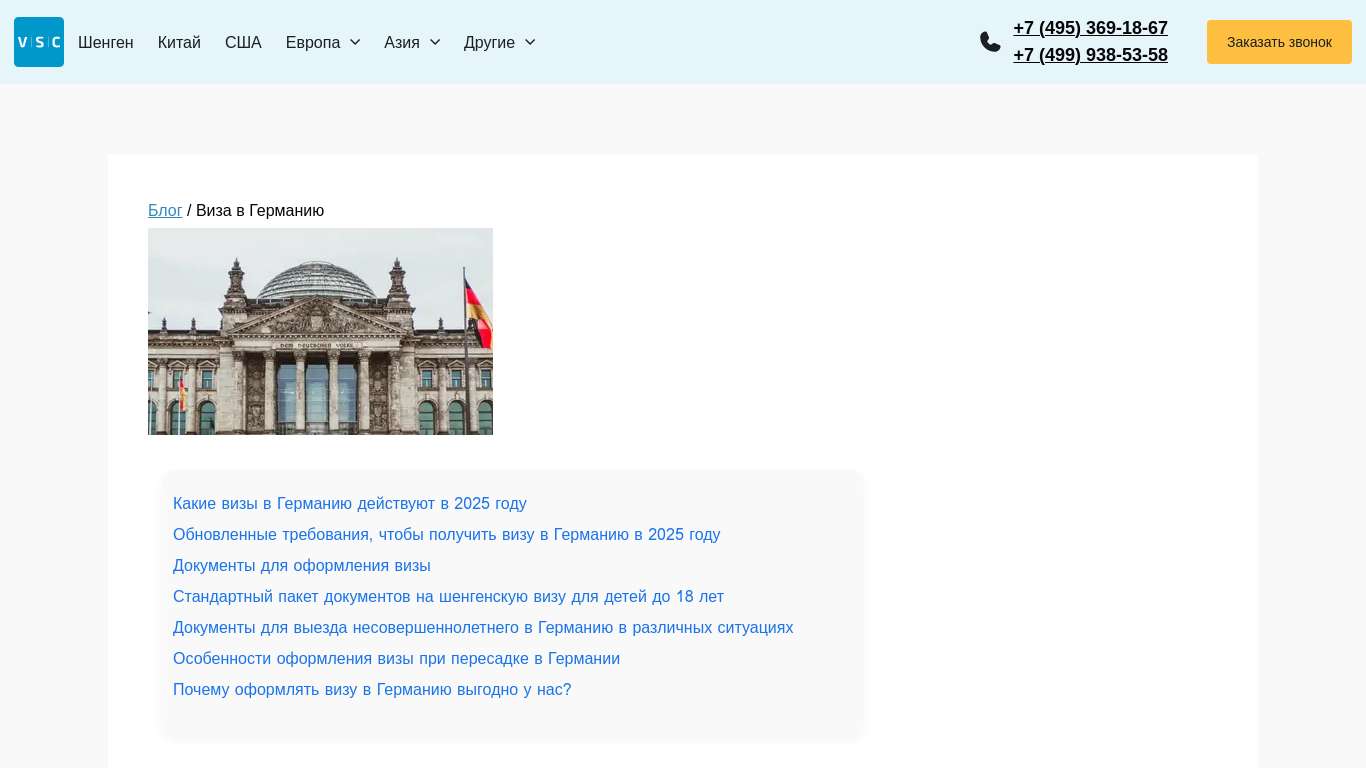Open Обновленные требования section link
Screen dimensions: 1366x768
click(x=446, y=535)
